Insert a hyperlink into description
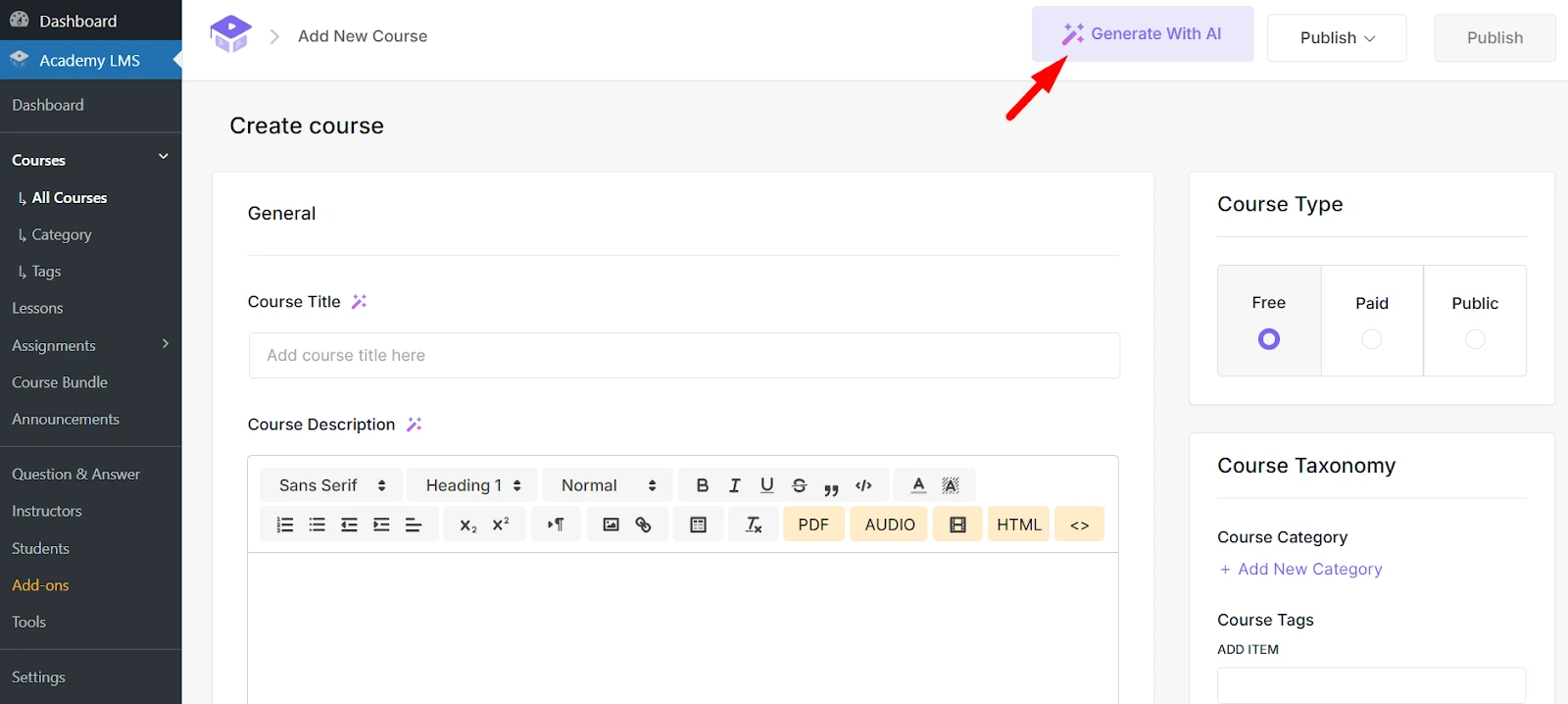The height and width of the screenshot is (704, 1568). (643, 525)
